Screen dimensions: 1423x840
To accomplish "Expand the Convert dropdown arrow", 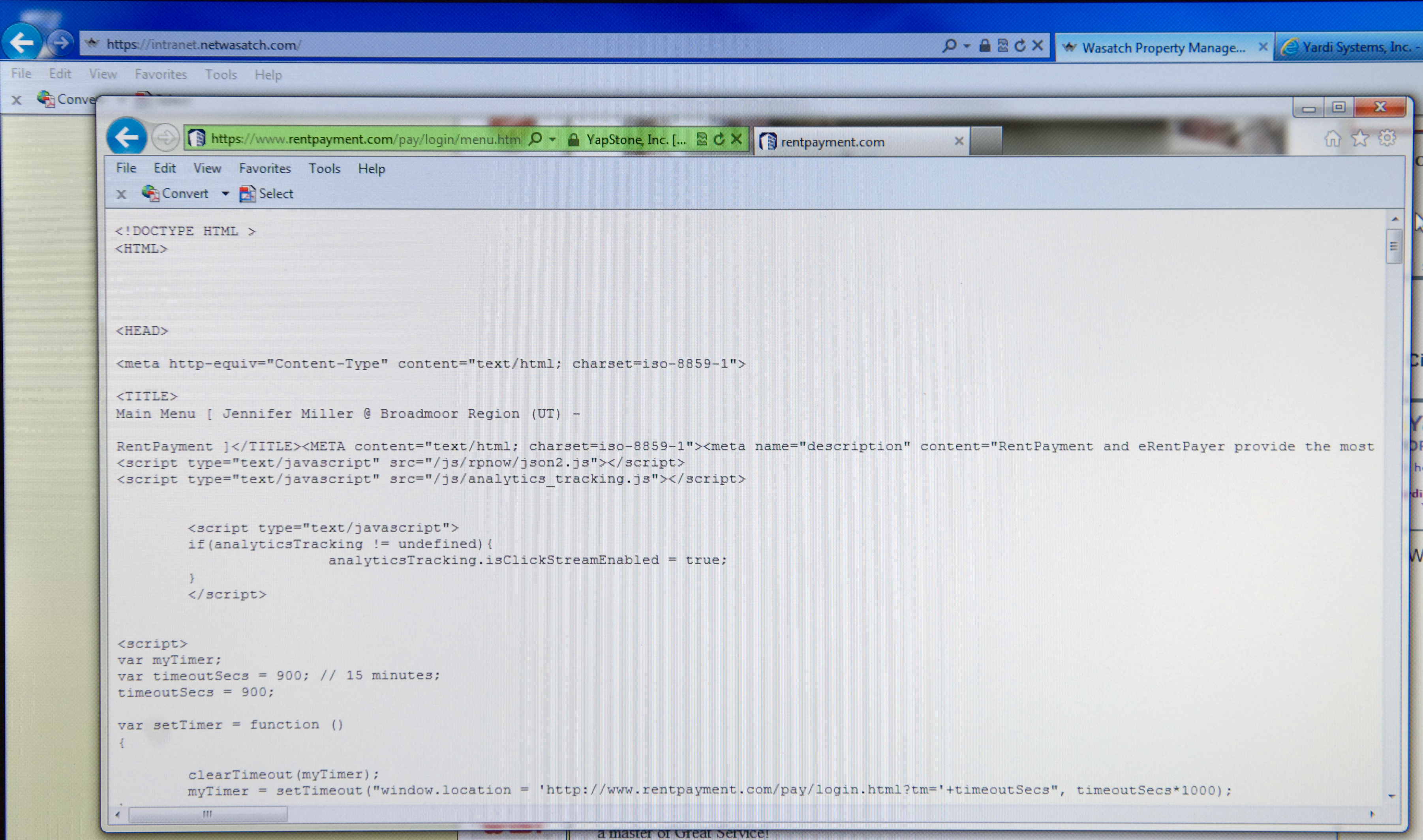I will tap(225, 193).
